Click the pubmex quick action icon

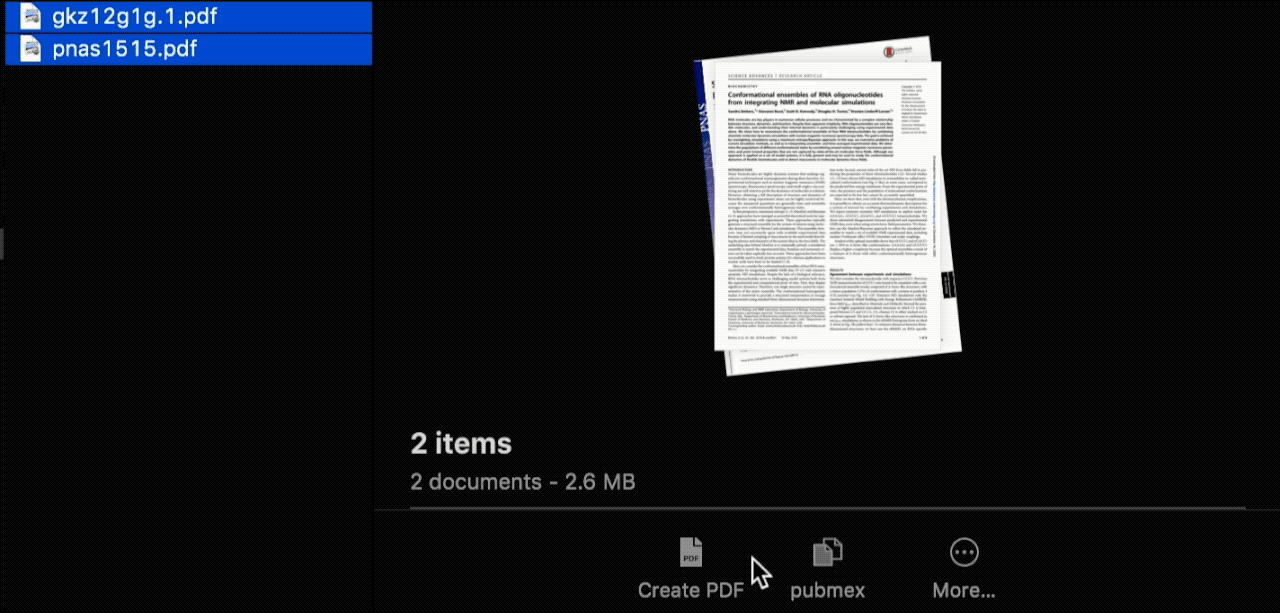point(827,551)
